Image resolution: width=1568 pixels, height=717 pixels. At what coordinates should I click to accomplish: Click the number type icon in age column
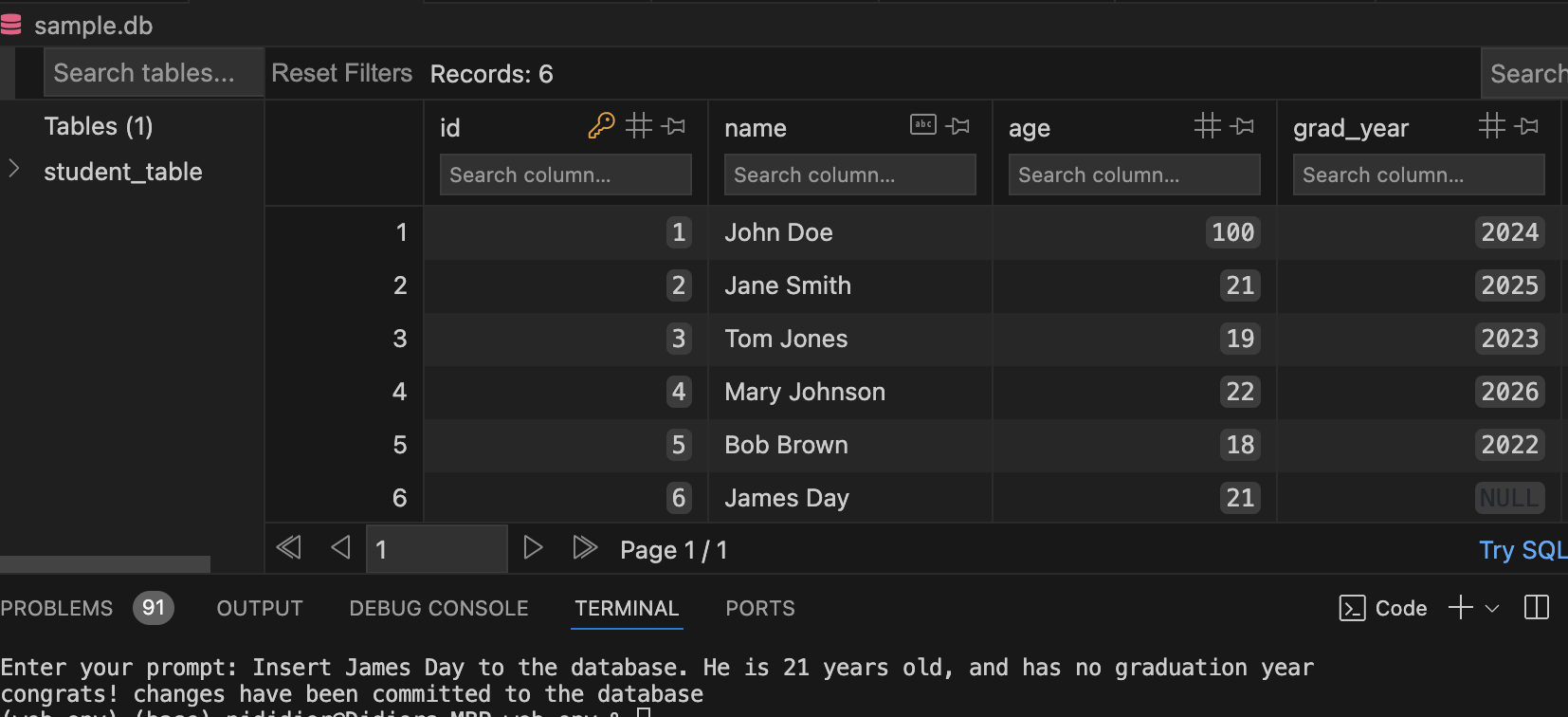[1207, 125]
